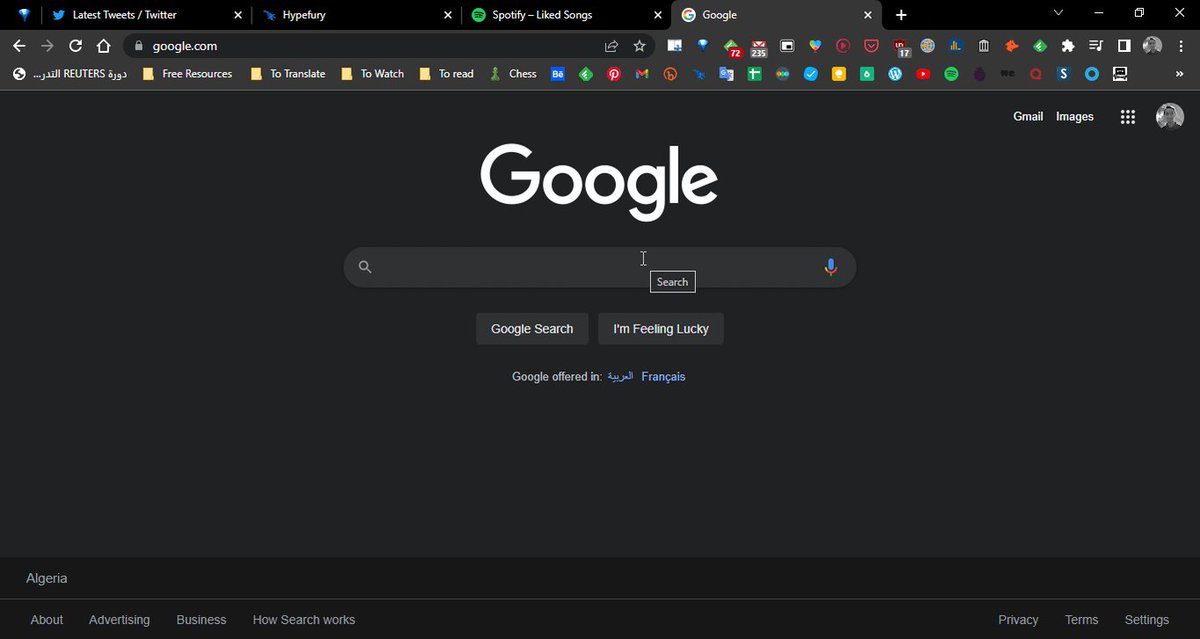Open How Search works link
This screenshot has height=639, width=1200.
[304, 620]
